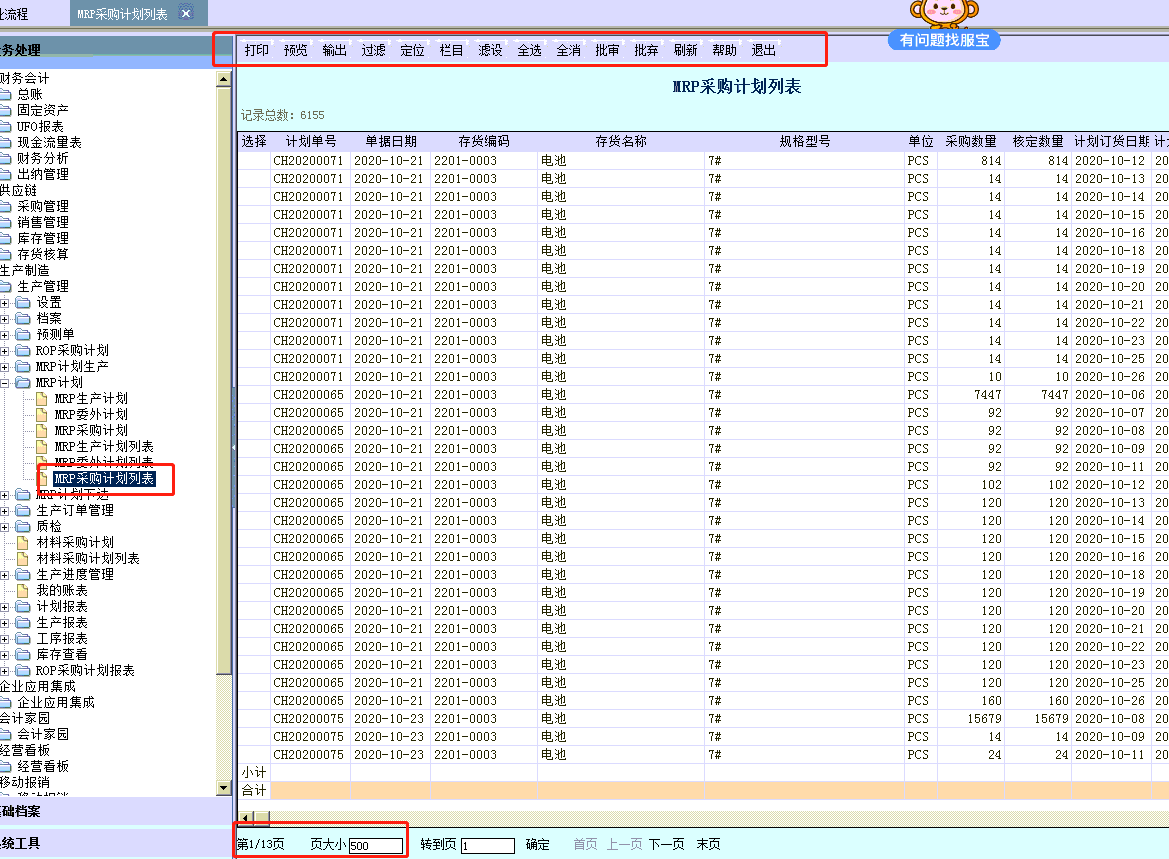Screen dimensions: 1169x859
Task: Click the 确定 button beside 转到页
Action: tap(538, 844)
